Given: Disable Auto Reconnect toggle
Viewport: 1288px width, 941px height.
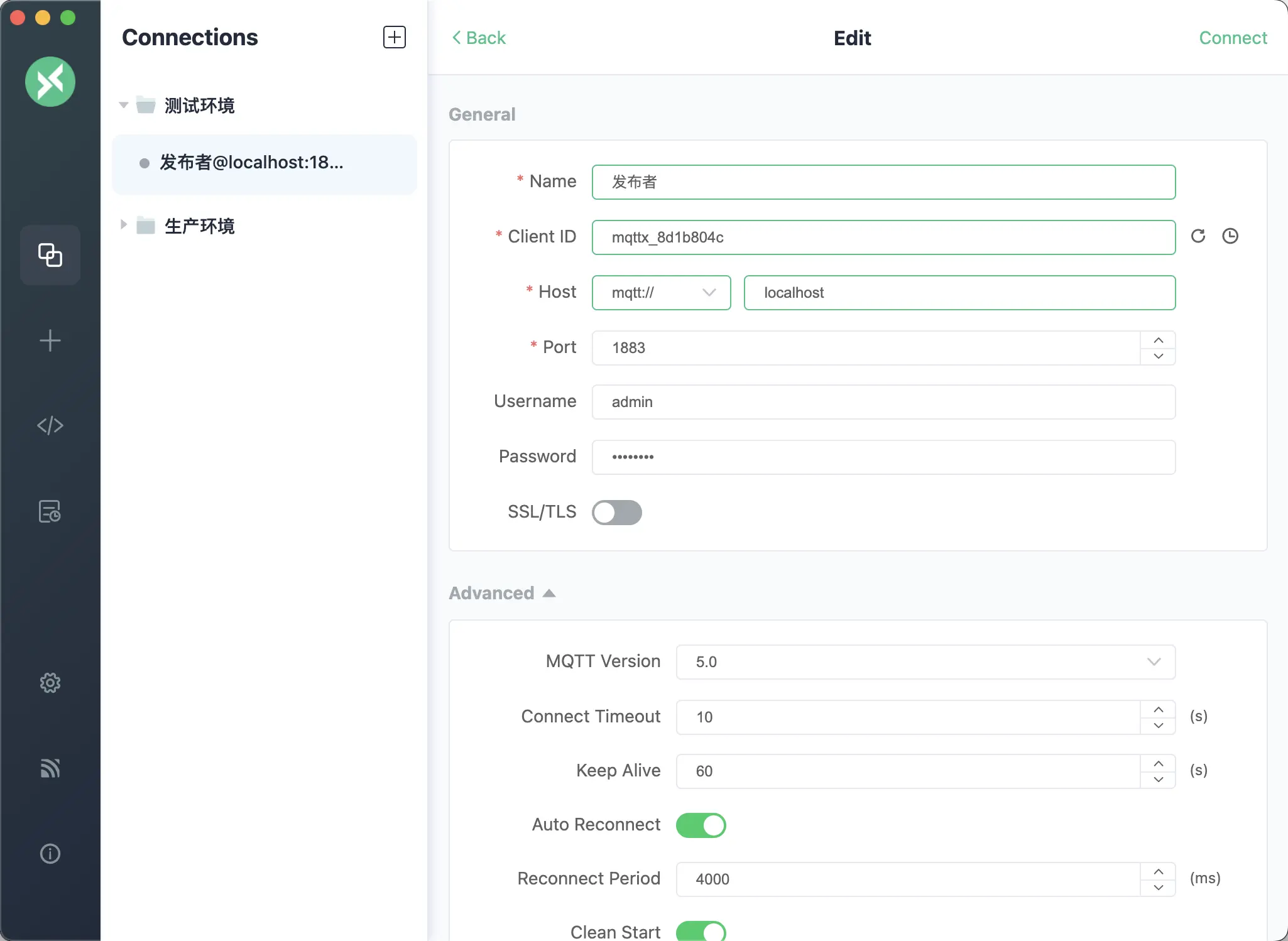Looking at the screenshot, I should click(x=701, y=825).
